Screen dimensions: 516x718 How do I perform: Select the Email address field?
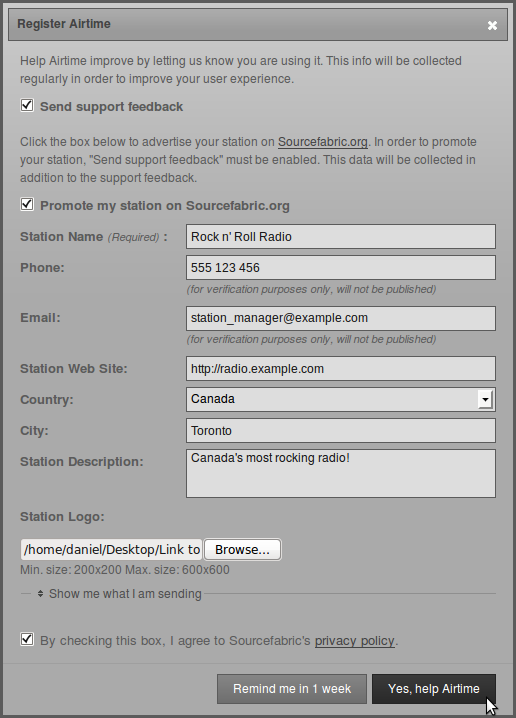click(x=341, y=318)
